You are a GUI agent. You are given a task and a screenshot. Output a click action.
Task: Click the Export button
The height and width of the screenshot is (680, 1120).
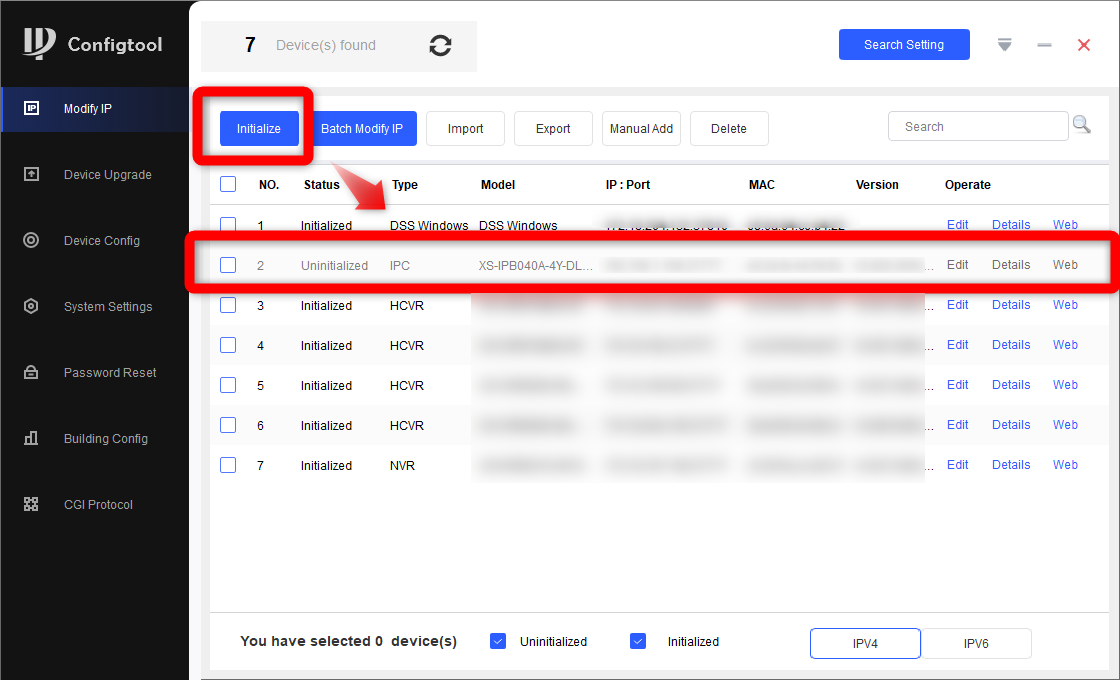(553, 129)
